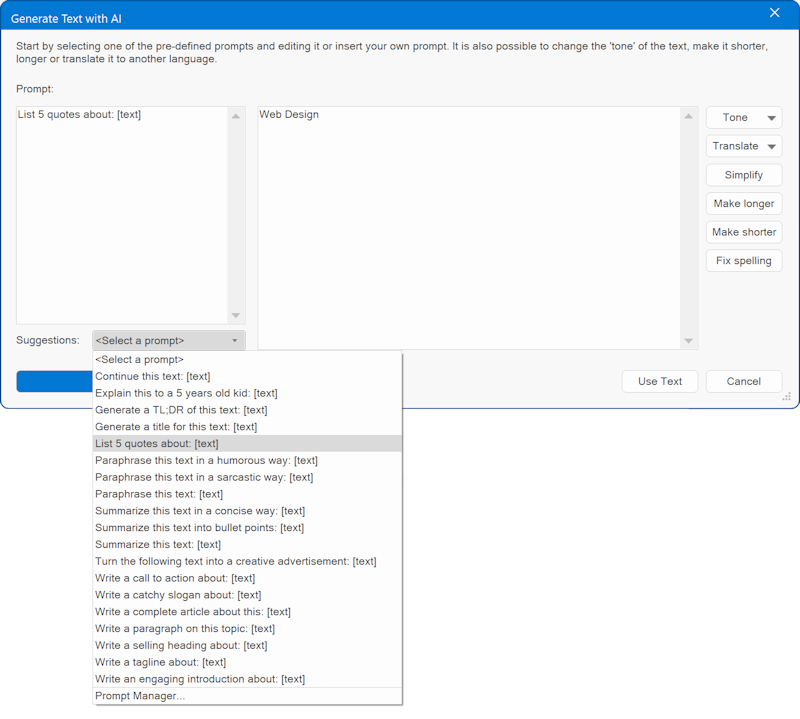The height and width of the screenshot is (719, 800).
Task: Select 'Write a complete article about this' prompt
Action: pos(247,612)
